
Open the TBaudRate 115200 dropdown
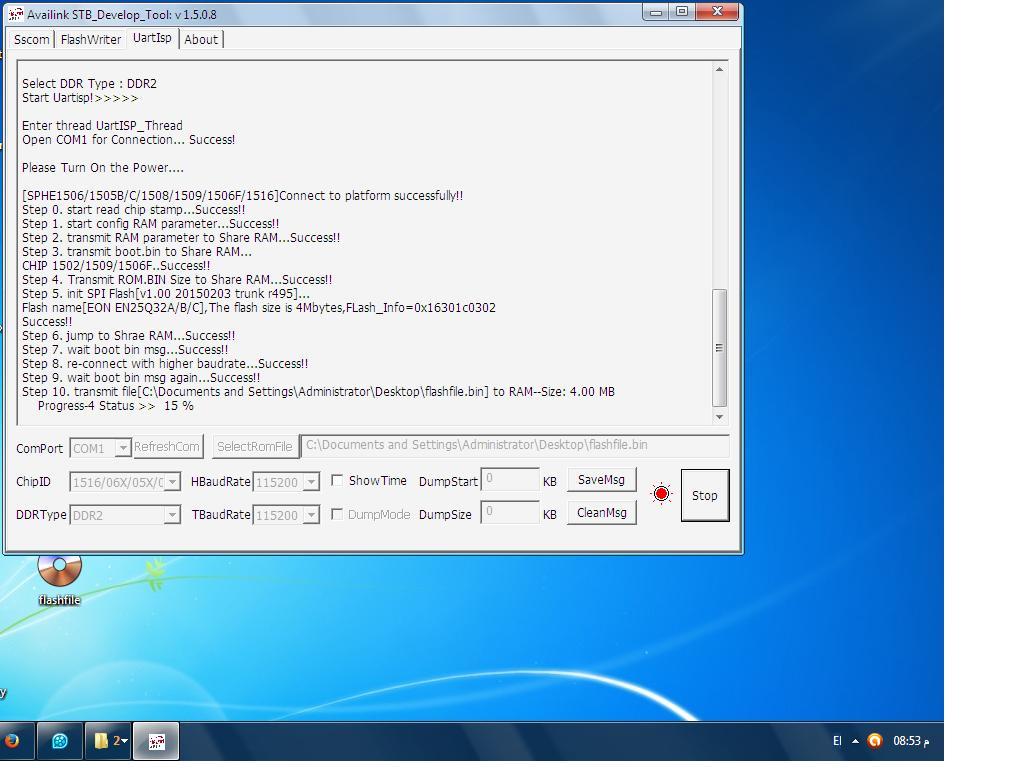coord(312,515)
